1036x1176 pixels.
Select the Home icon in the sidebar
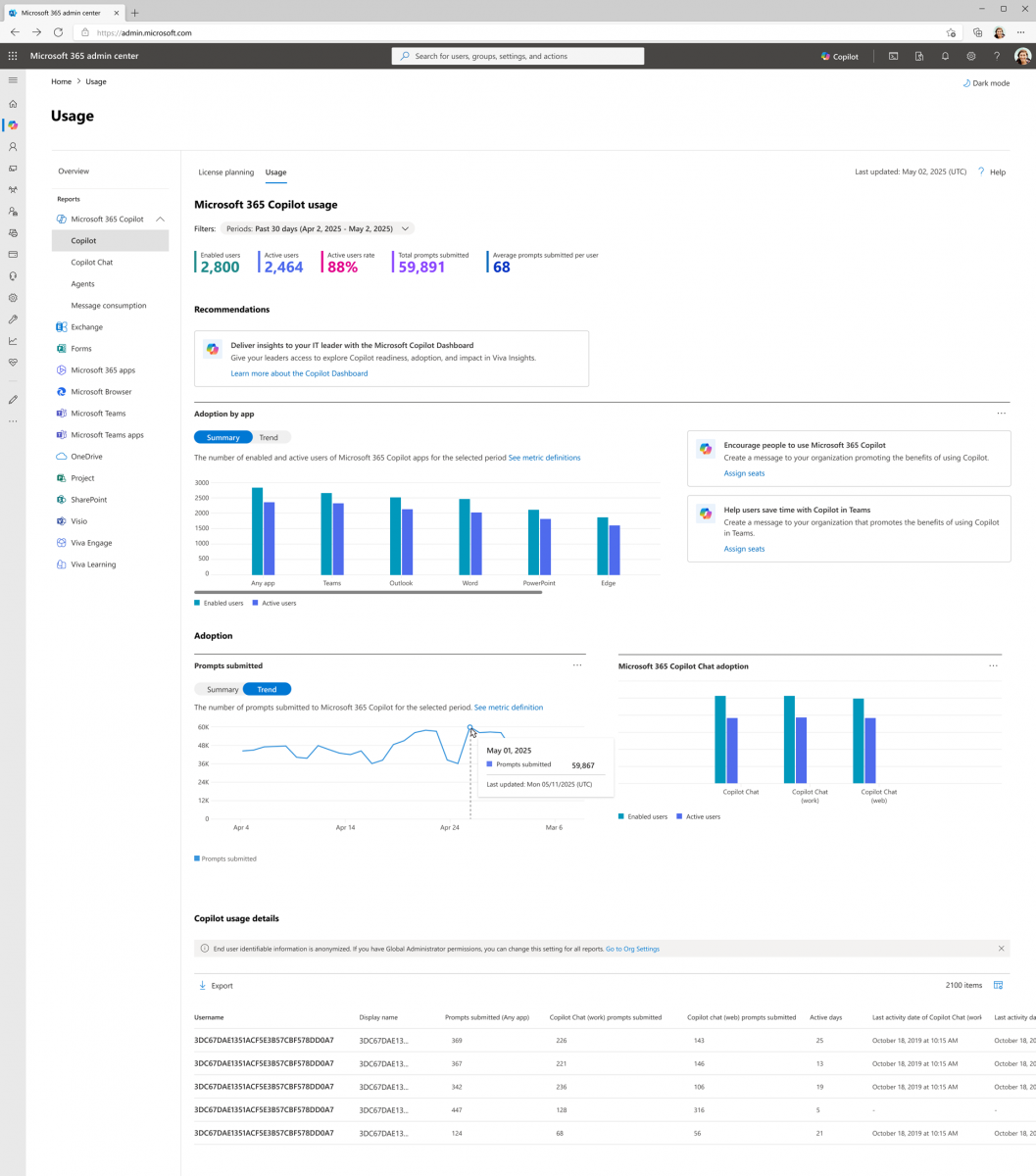tap(12, 103)
